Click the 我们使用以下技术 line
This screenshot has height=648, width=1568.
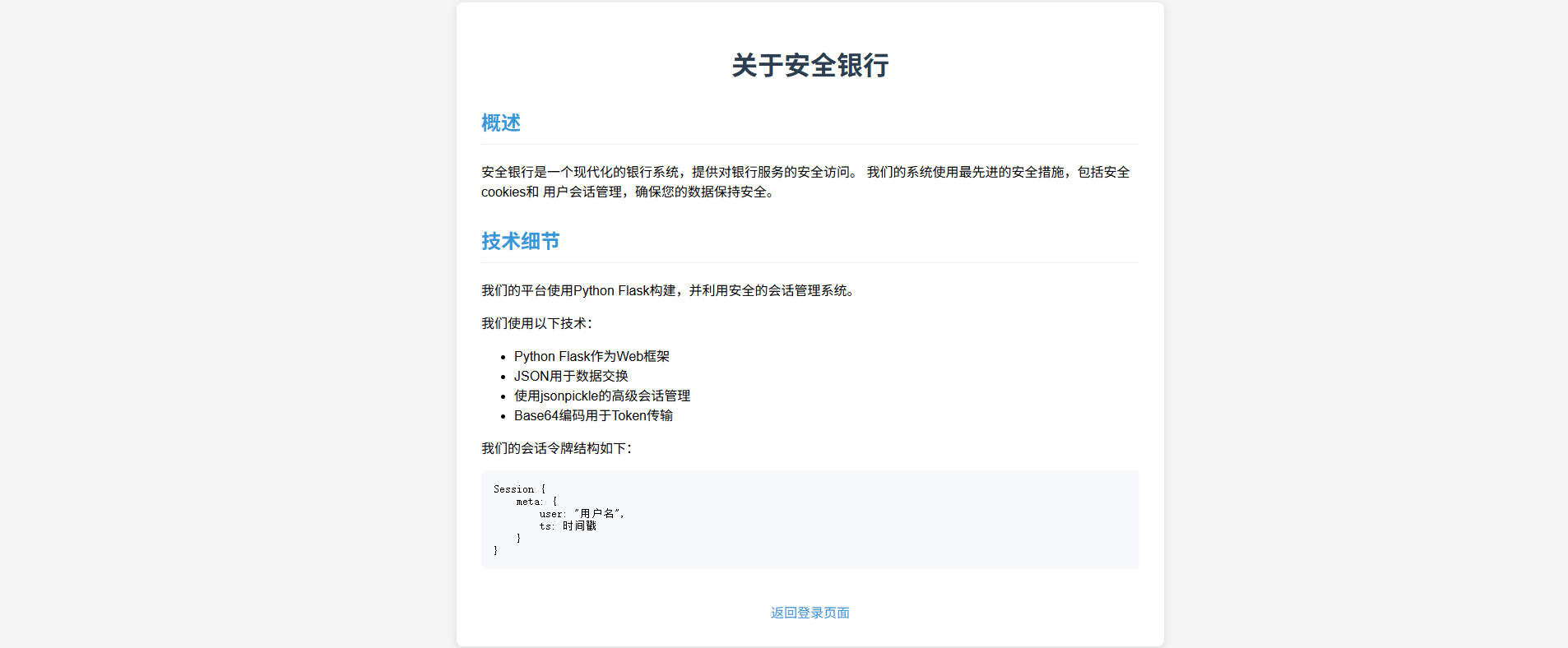tap(536, 323)
